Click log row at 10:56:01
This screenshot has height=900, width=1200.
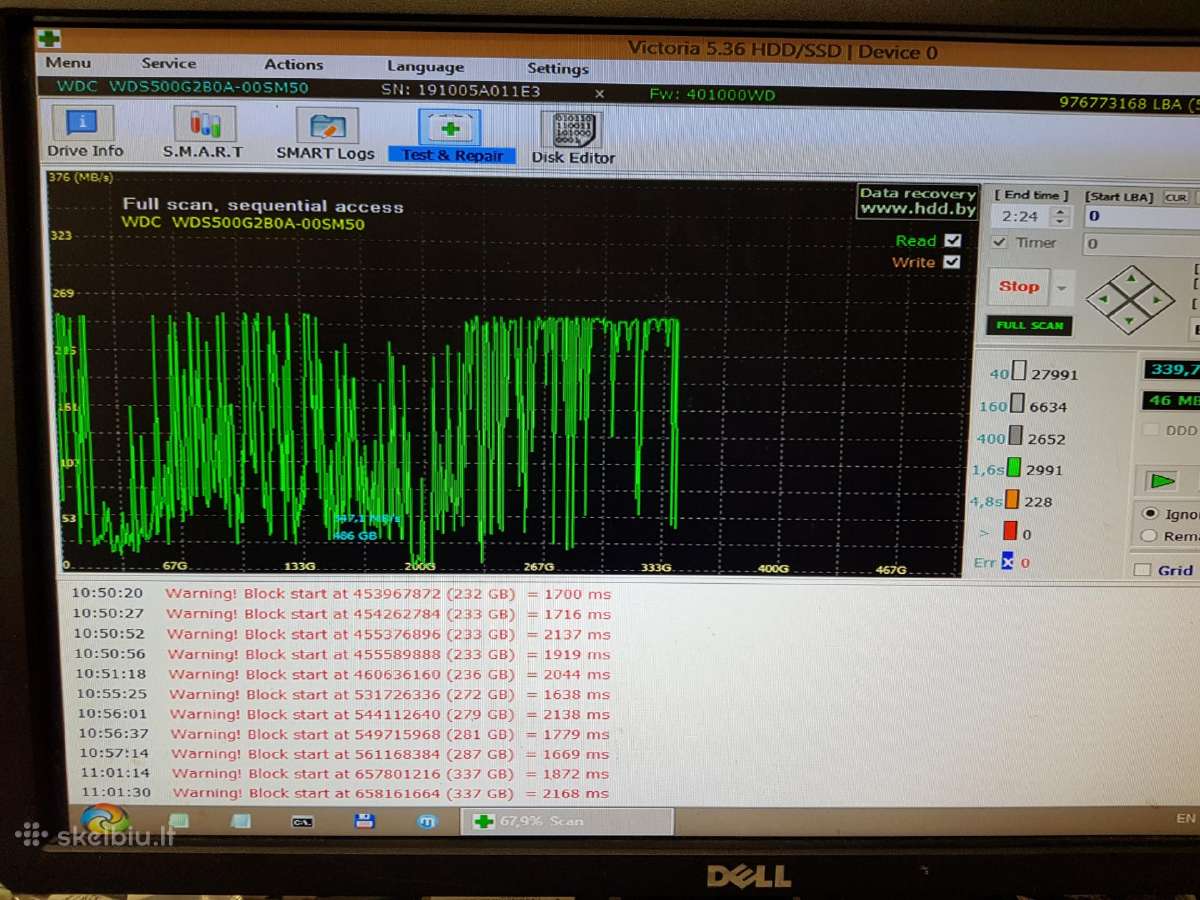tap(342, 714)
